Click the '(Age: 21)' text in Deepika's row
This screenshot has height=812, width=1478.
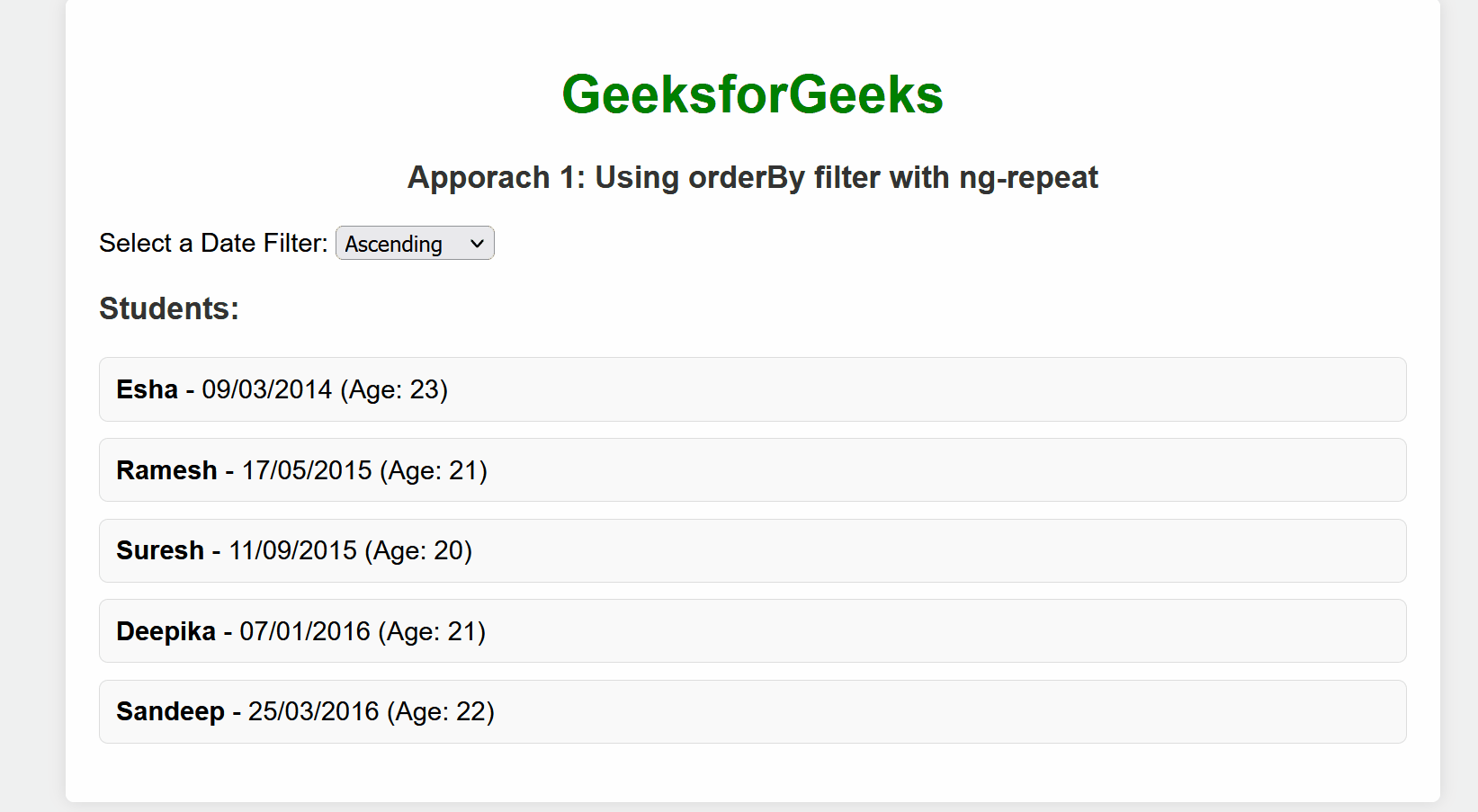tap(432, 631)
